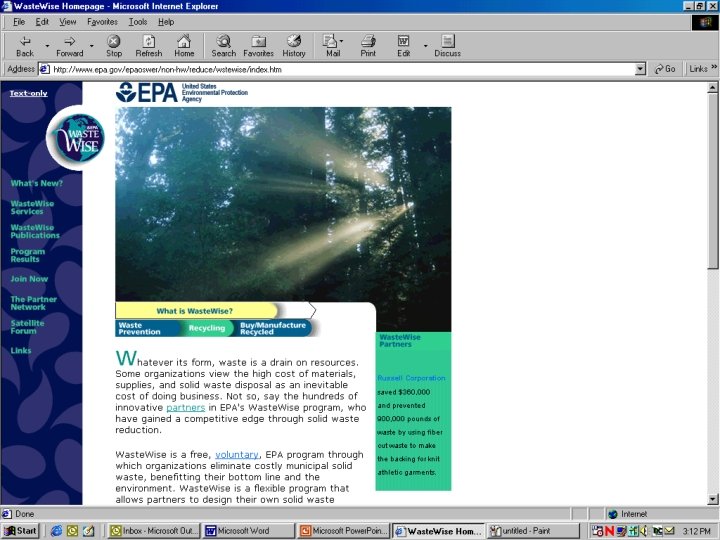Open the Edit menu
Screen dimensions: 720x540
coord(42,22)
